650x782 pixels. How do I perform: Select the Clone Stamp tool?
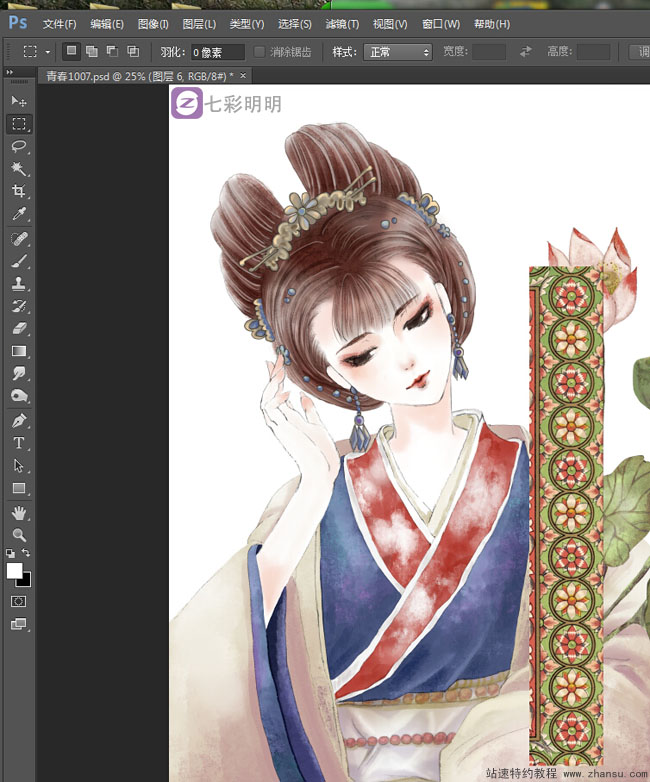point(19,284)
